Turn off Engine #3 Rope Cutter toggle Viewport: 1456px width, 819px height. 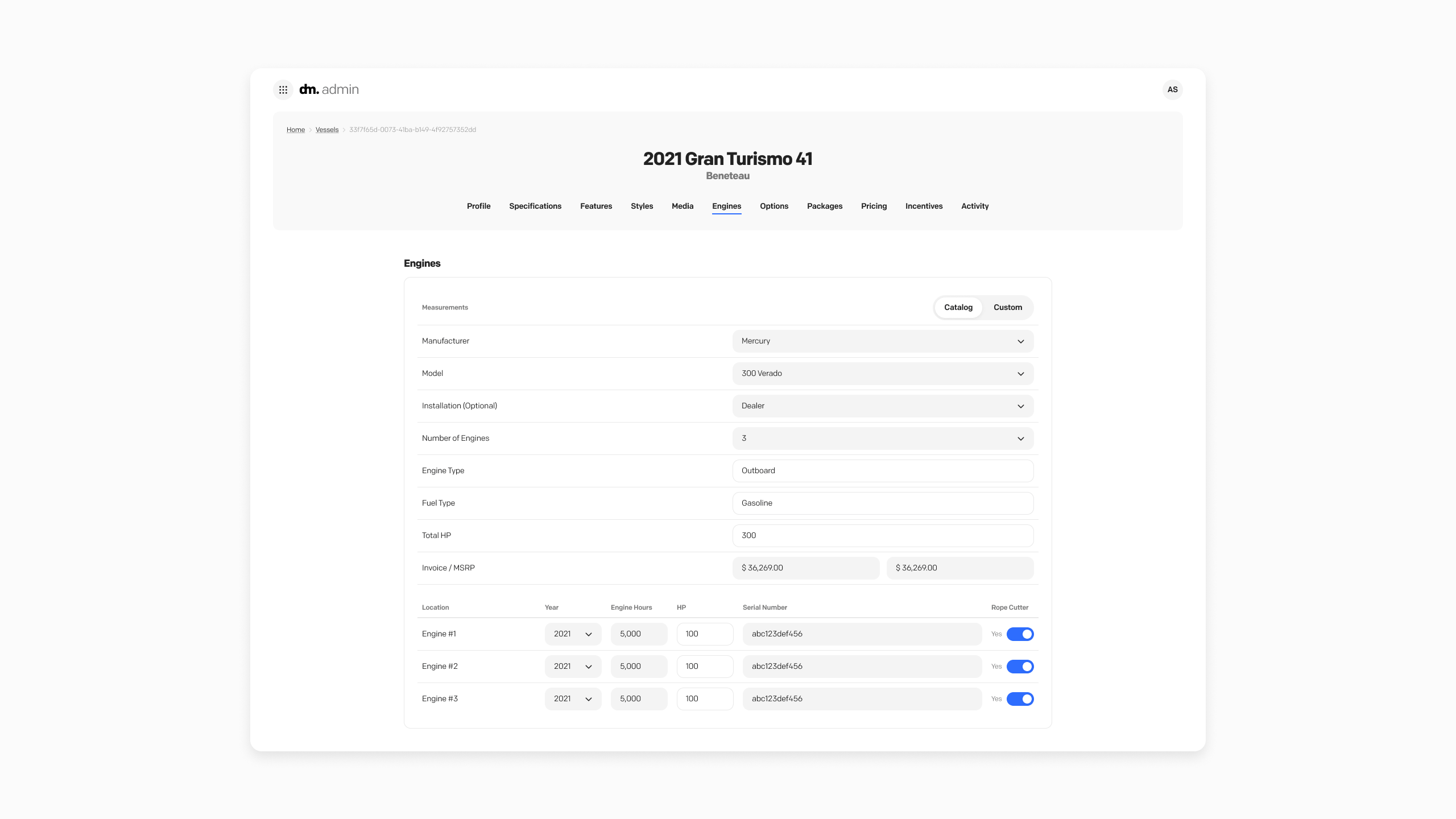tap(1020, 698)
